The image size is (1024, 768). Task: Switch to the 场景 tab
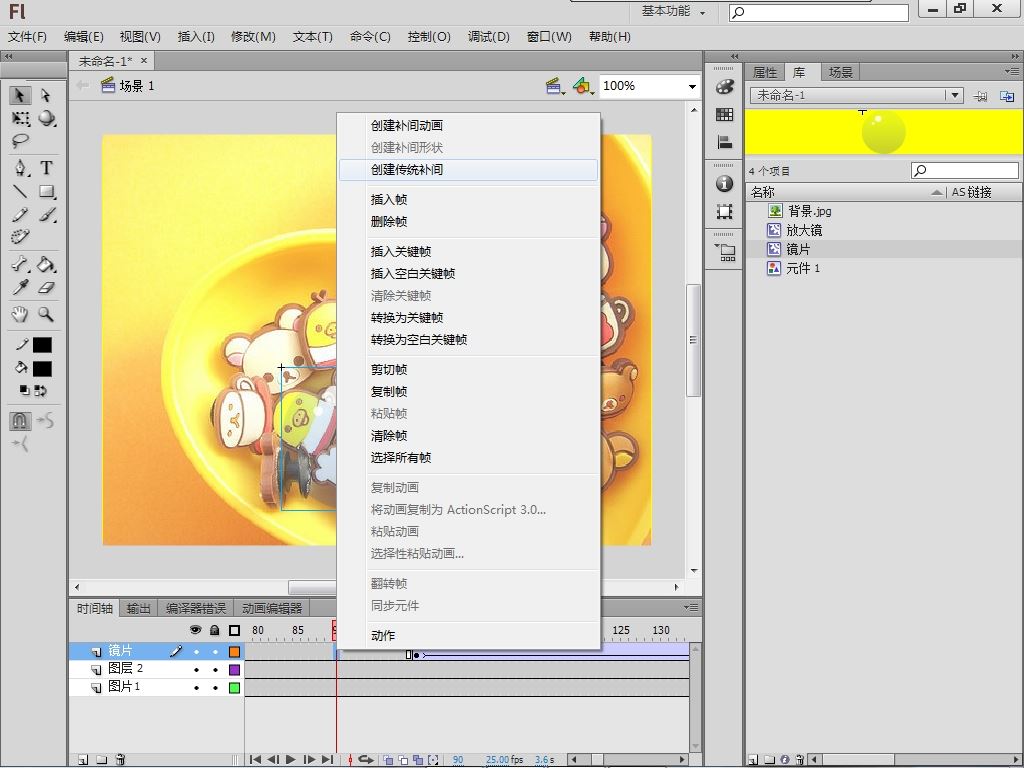pyautogui.click(x=840, y=72)
